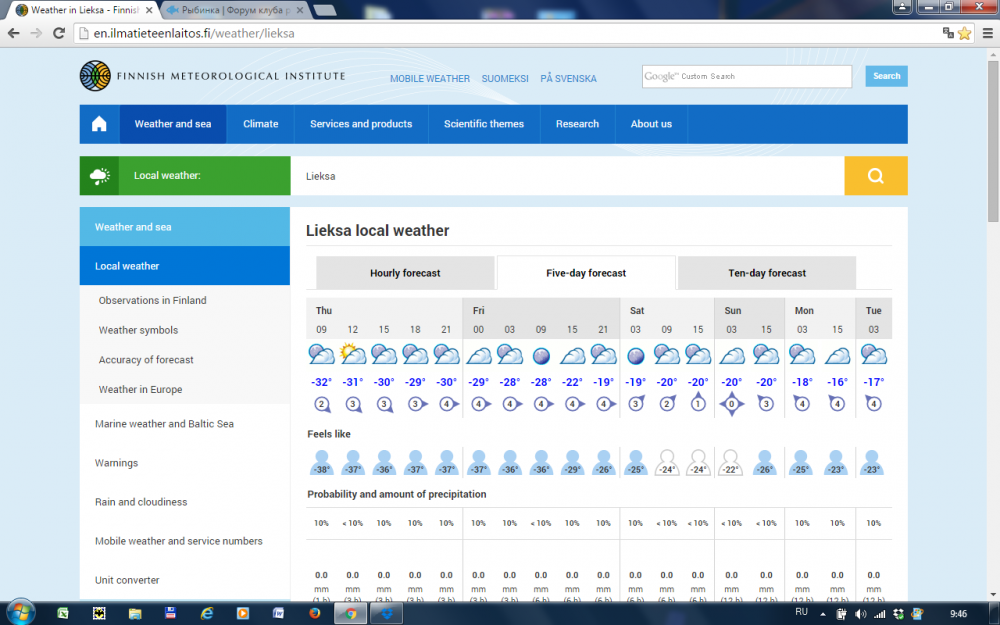Click the Windows Start button
1000x625 pixels.
[x=22, y=612]
